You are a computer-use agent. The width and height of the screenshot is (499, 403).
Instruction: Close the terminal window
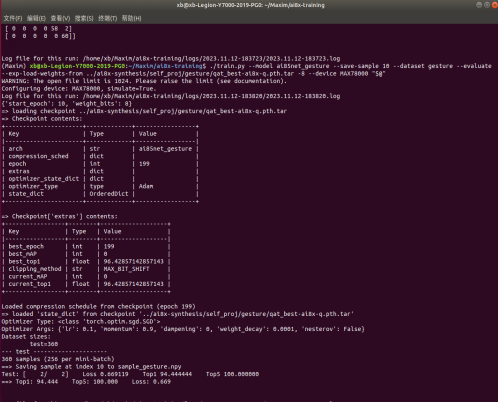pos(495,5)
